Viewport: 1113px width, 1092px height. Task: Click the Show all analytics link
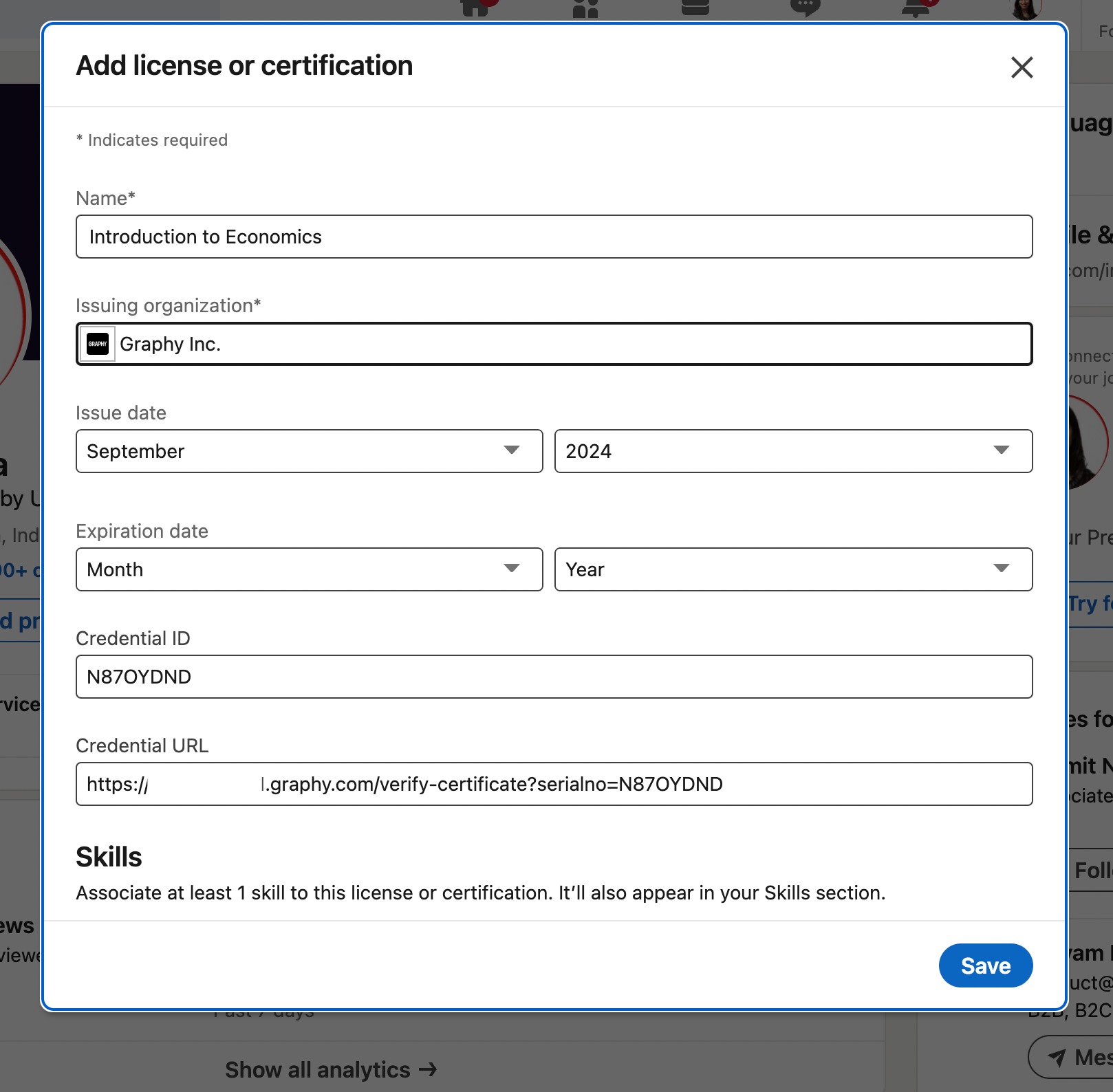pyautogui.click(x=331, y=1070)
